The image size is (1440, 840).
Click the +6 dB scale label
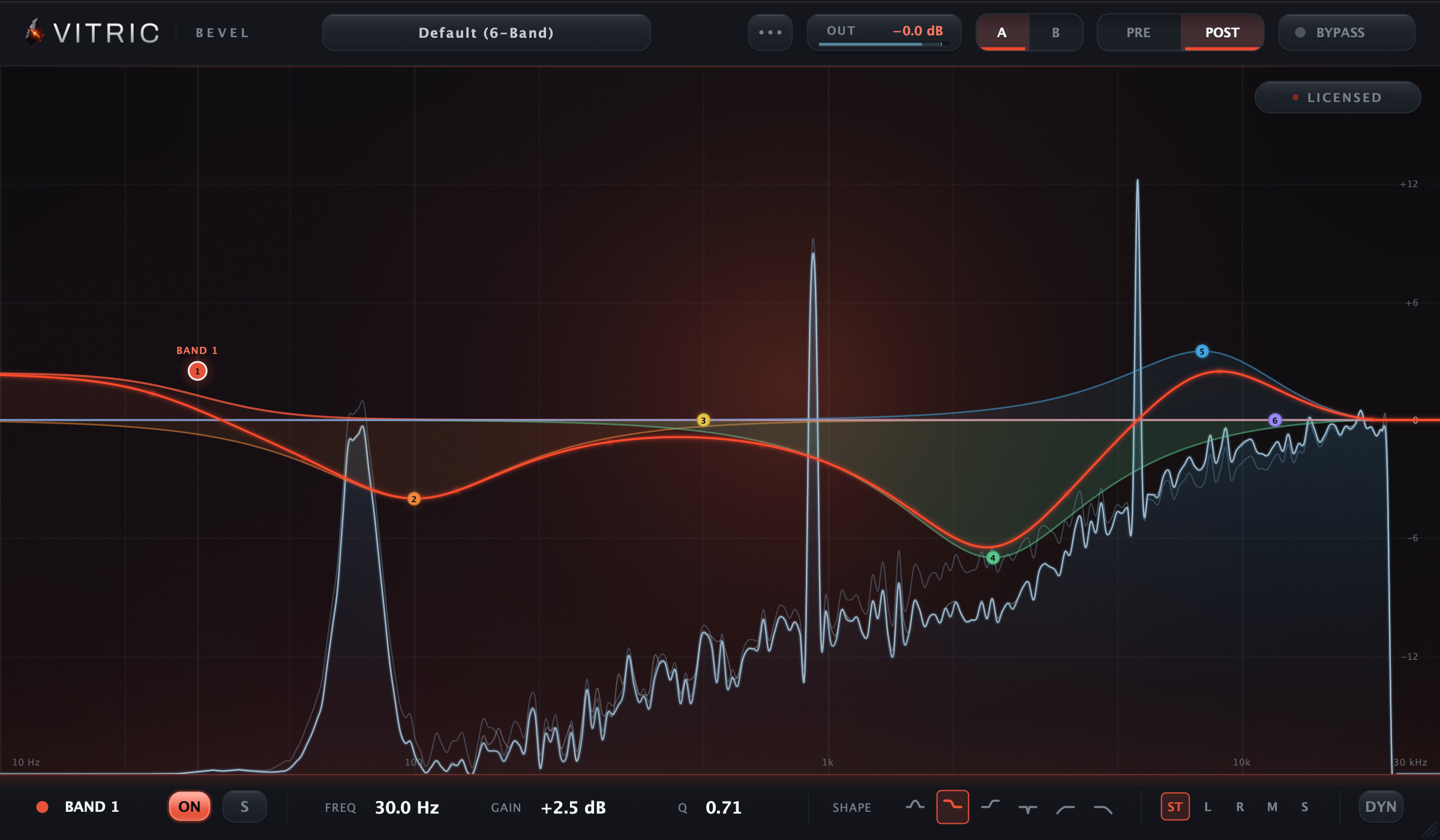tap(1412, 303)
